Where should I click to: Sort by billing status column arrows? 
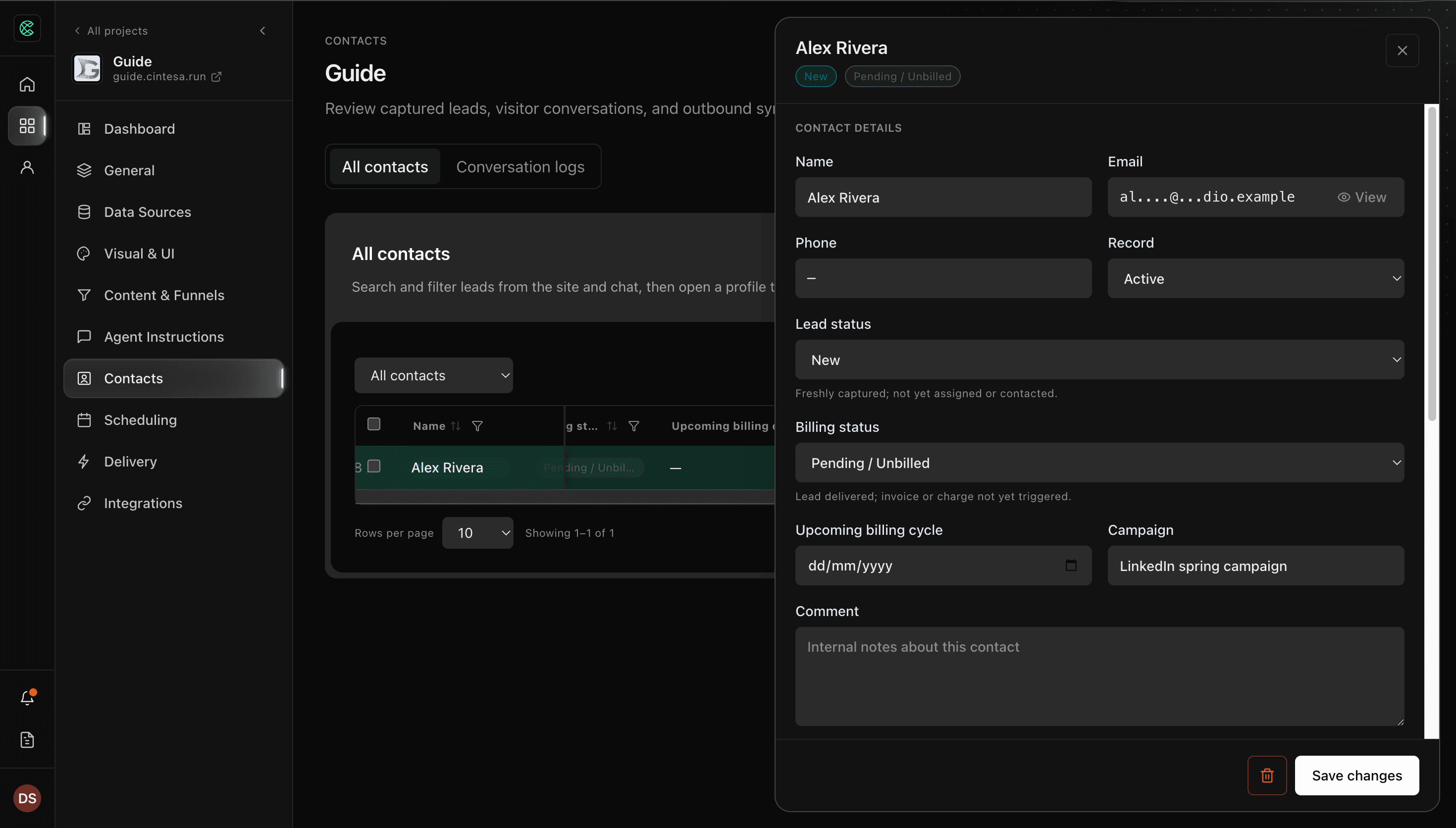612,426
